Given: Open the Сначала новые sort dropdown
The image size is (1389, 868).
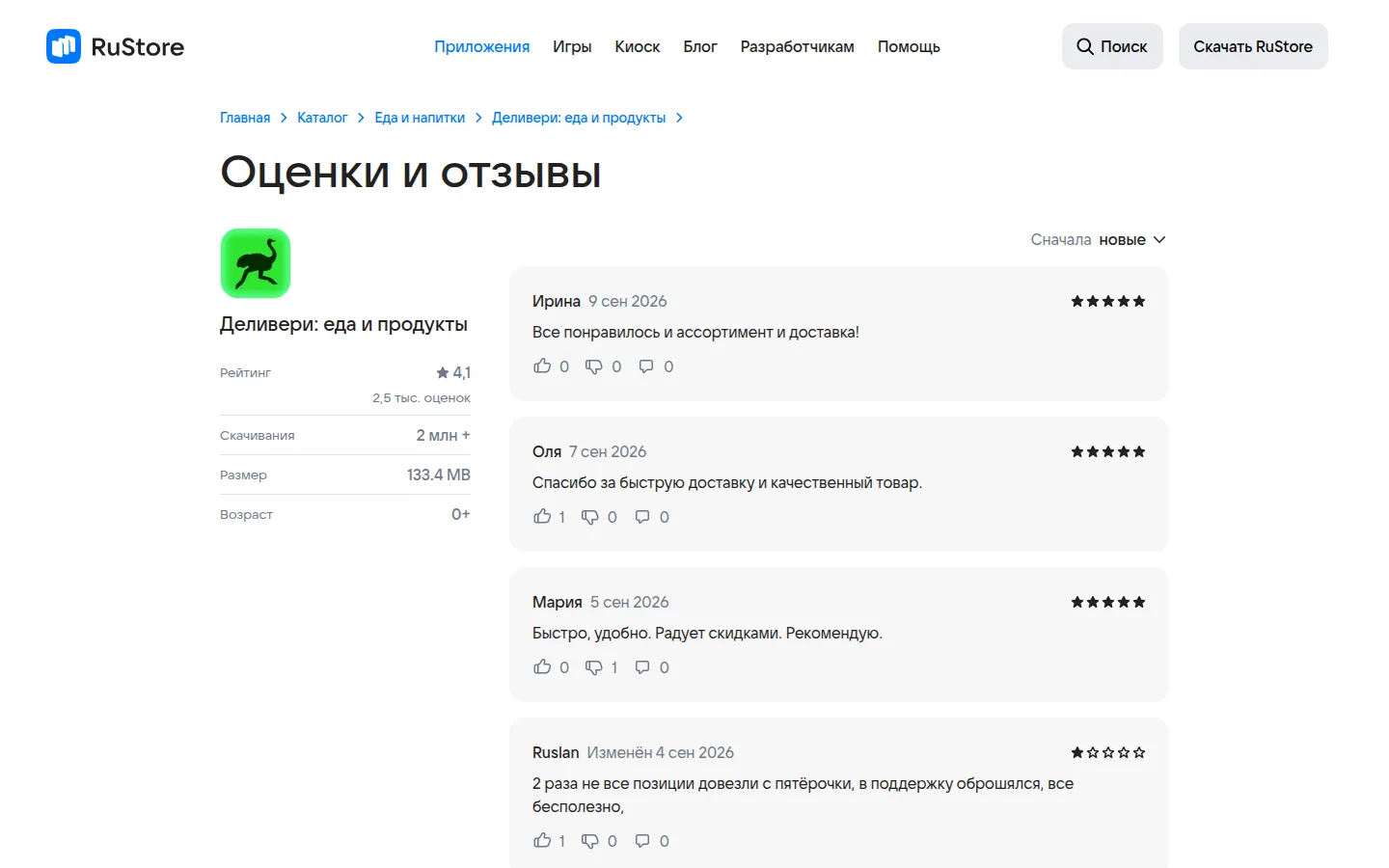Looking at the screenshot, I should 1099,239.
